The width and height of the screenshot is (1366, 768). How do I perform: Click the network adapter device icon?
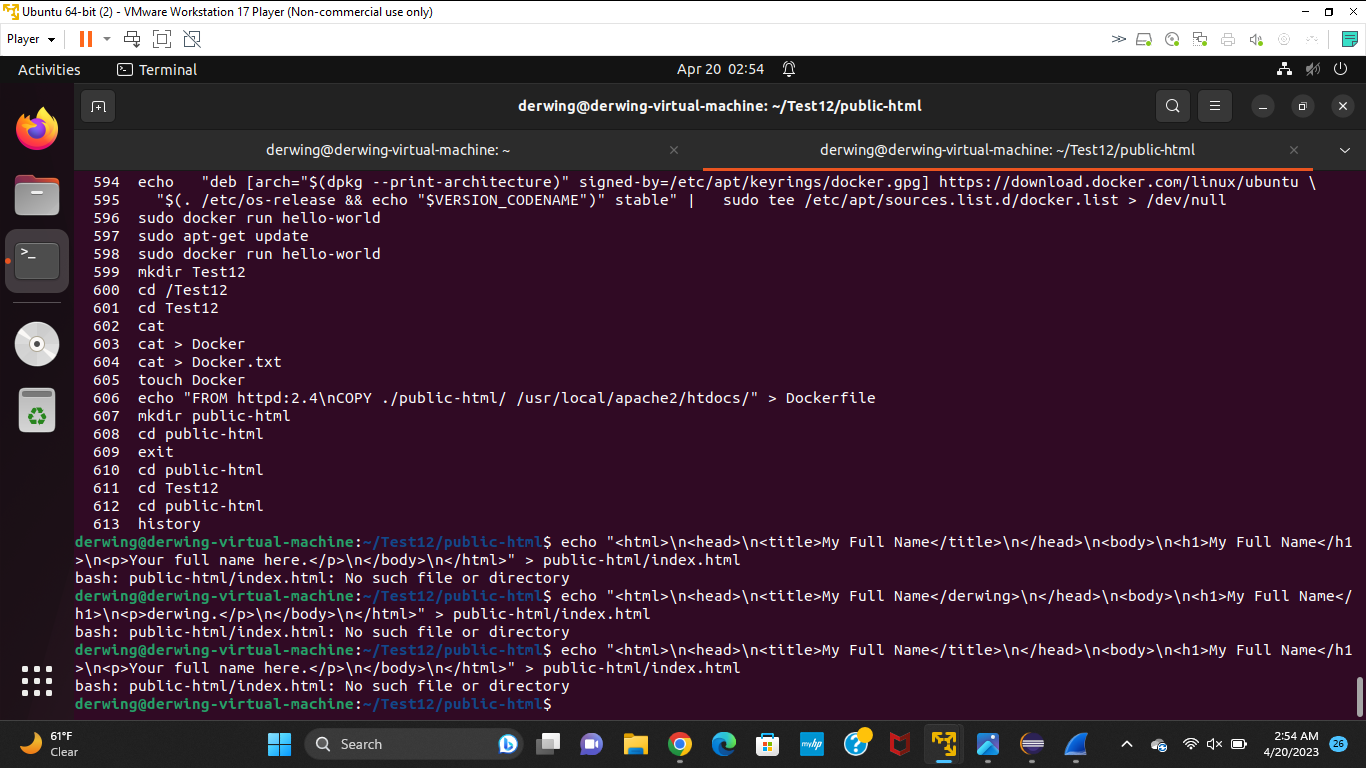[1199, 39]
